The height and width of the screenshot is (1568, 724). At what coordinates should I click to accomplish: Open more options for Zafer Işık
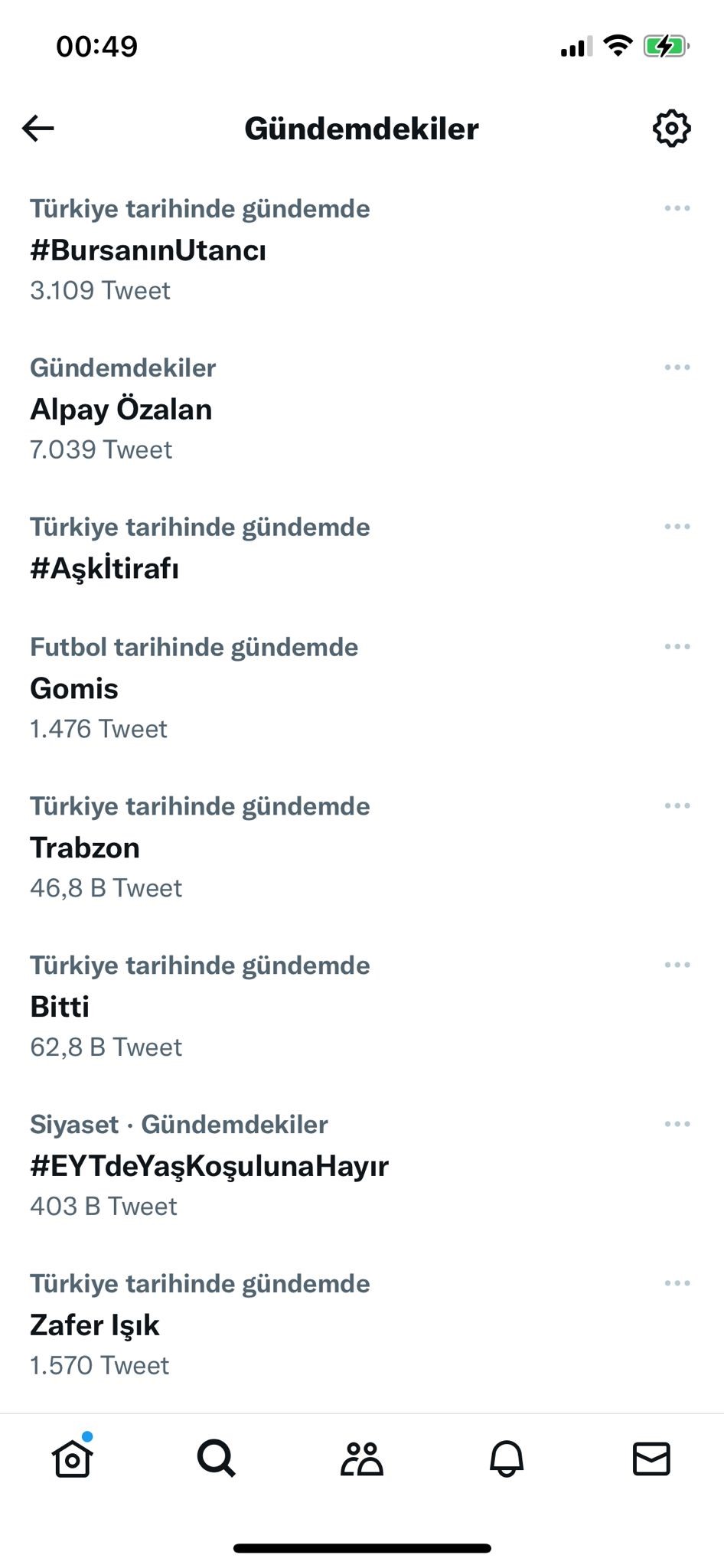click(677, 1283)
